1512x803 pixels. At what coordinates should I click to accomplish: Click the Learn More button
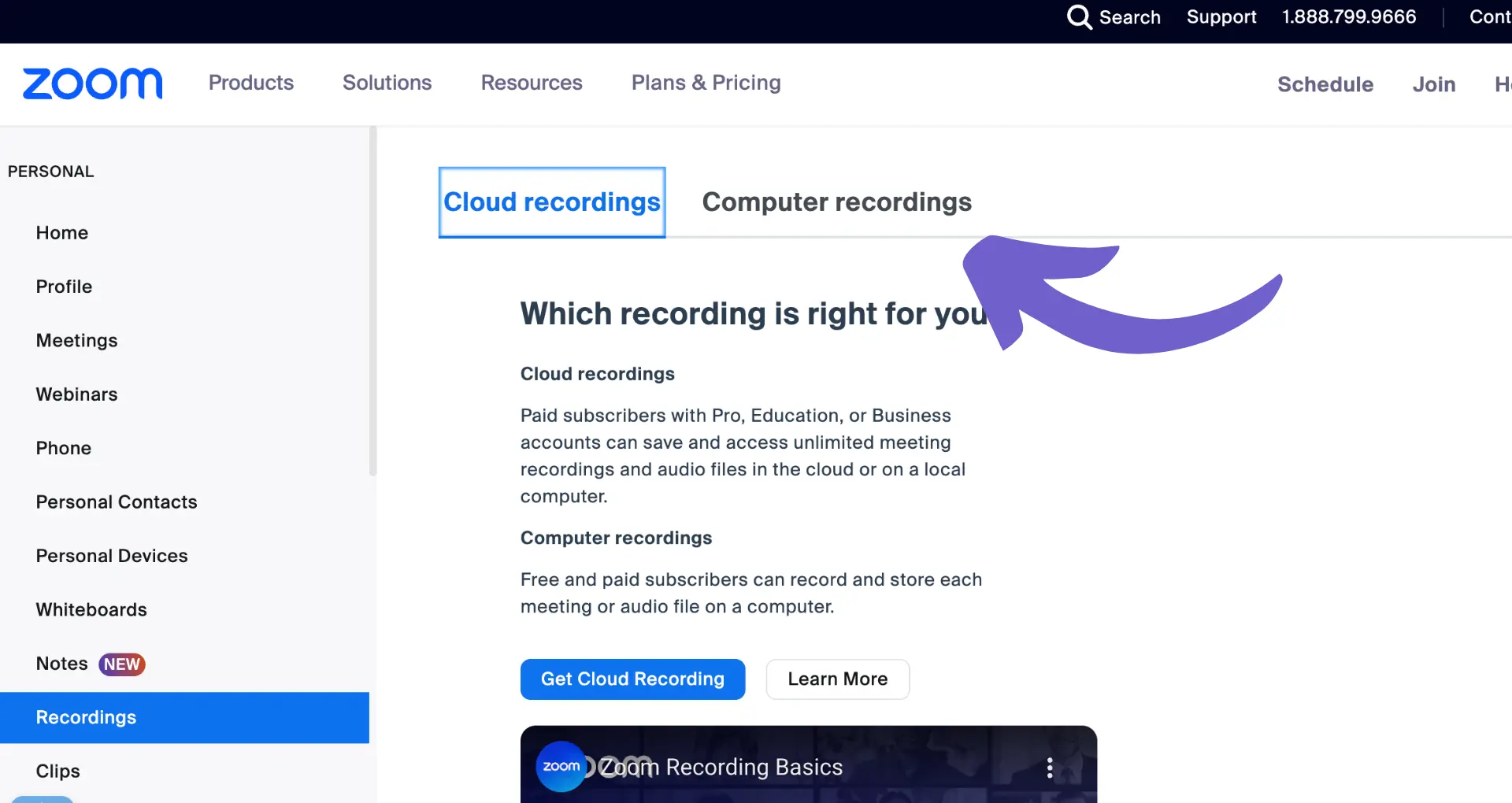click(838, 679)
